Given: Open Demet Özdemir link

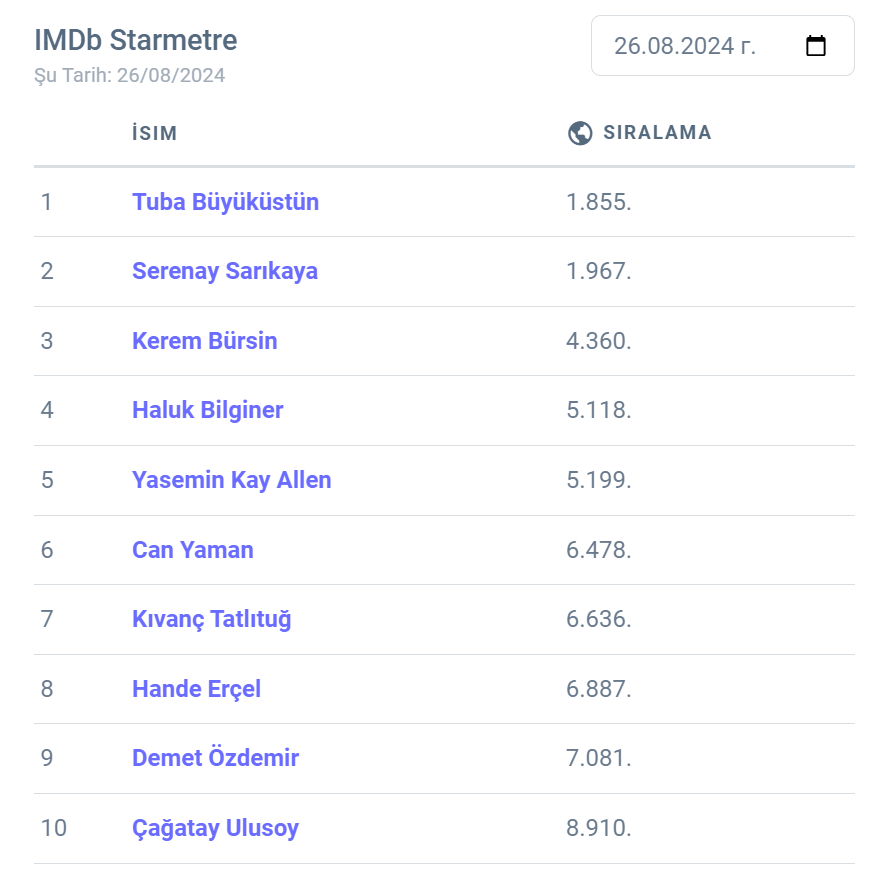Looking at the screenshot, I should [x=215, y=758].
